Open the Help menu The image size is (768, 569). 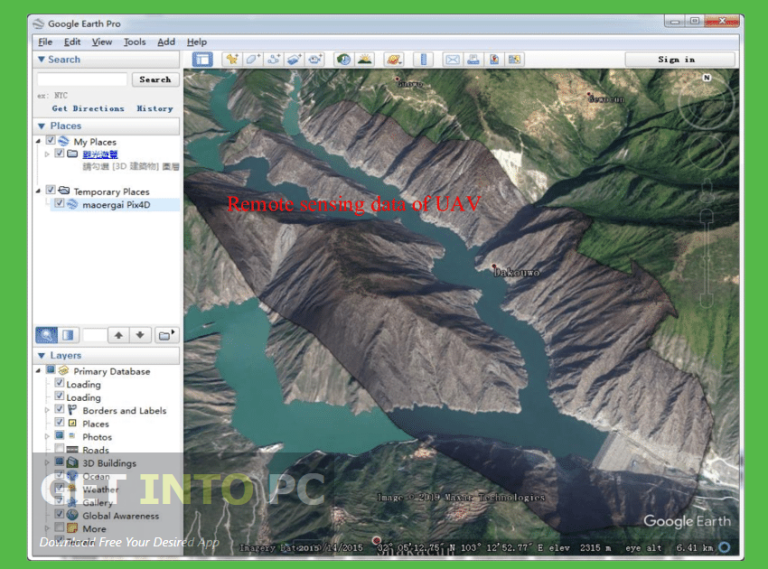(197, 42)
